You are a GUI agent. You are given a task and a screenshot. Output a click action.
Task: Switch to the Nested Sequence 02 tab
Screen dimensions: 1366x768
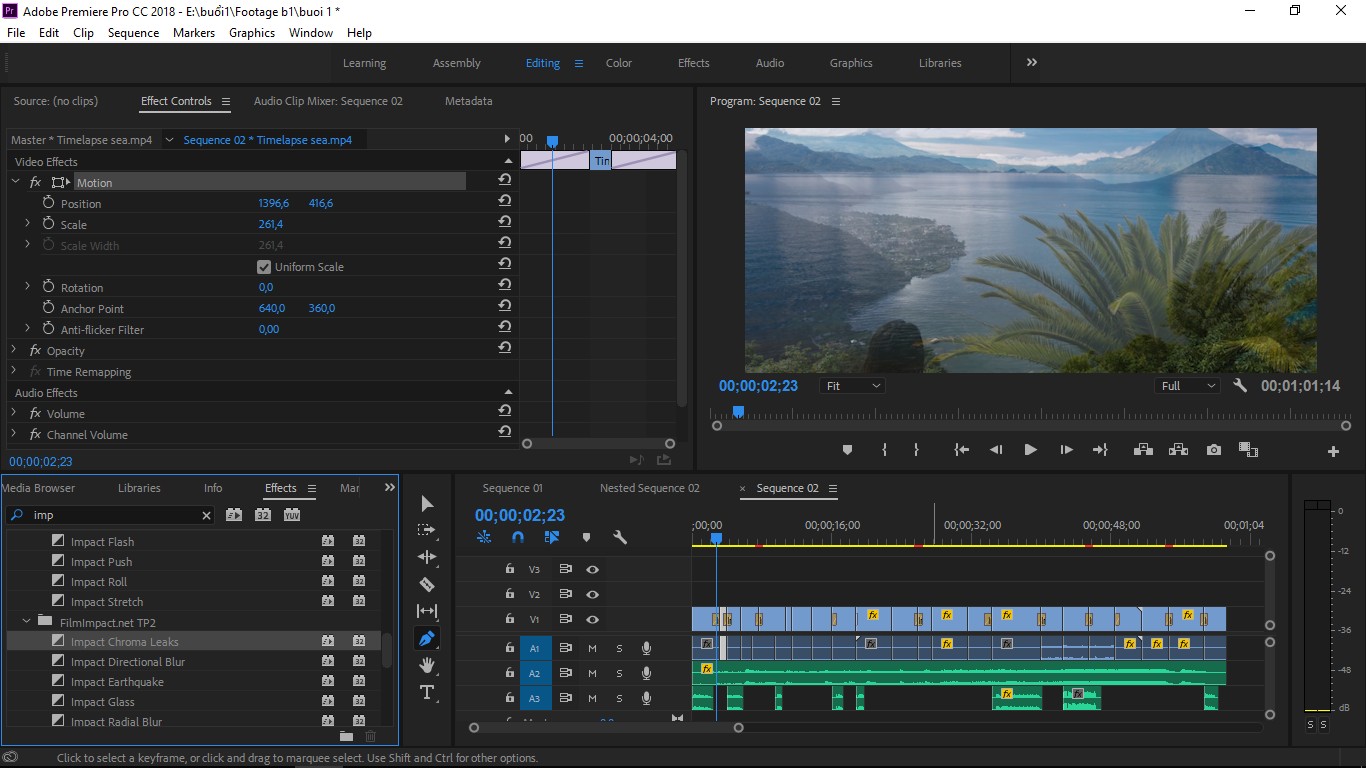point(650,488)
